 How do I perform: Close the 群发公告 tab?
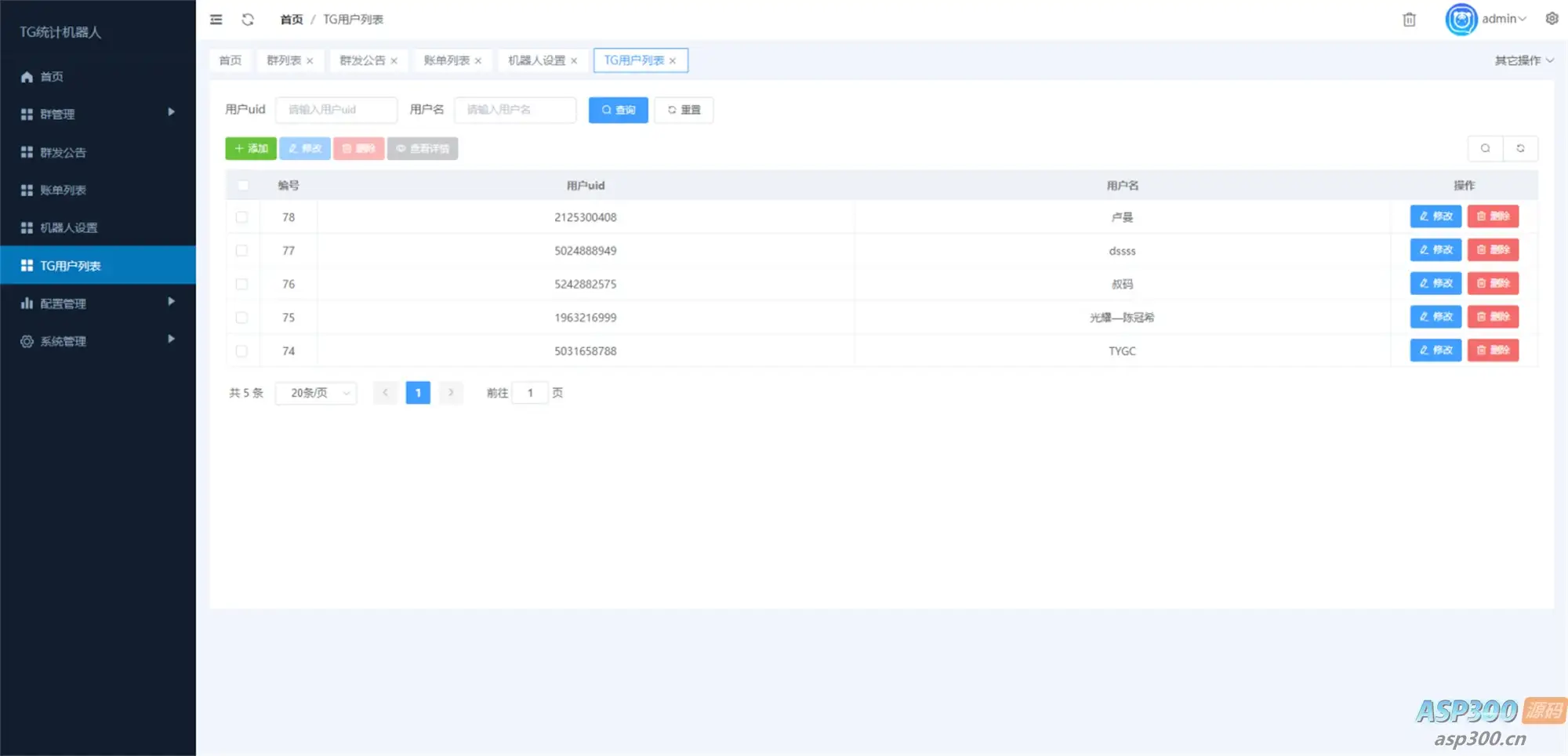[394, 61]
